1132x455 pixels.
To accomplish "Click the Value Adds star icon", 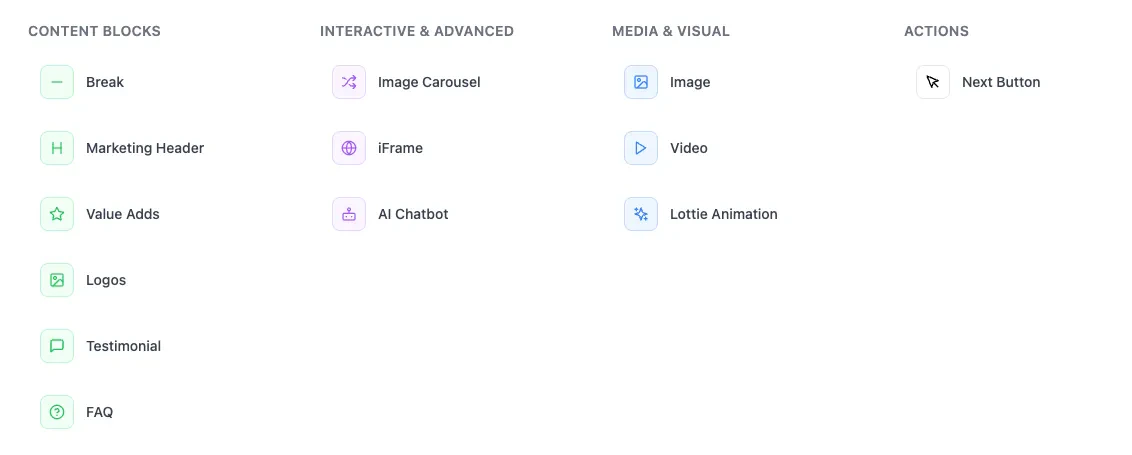I will [57, 214].
